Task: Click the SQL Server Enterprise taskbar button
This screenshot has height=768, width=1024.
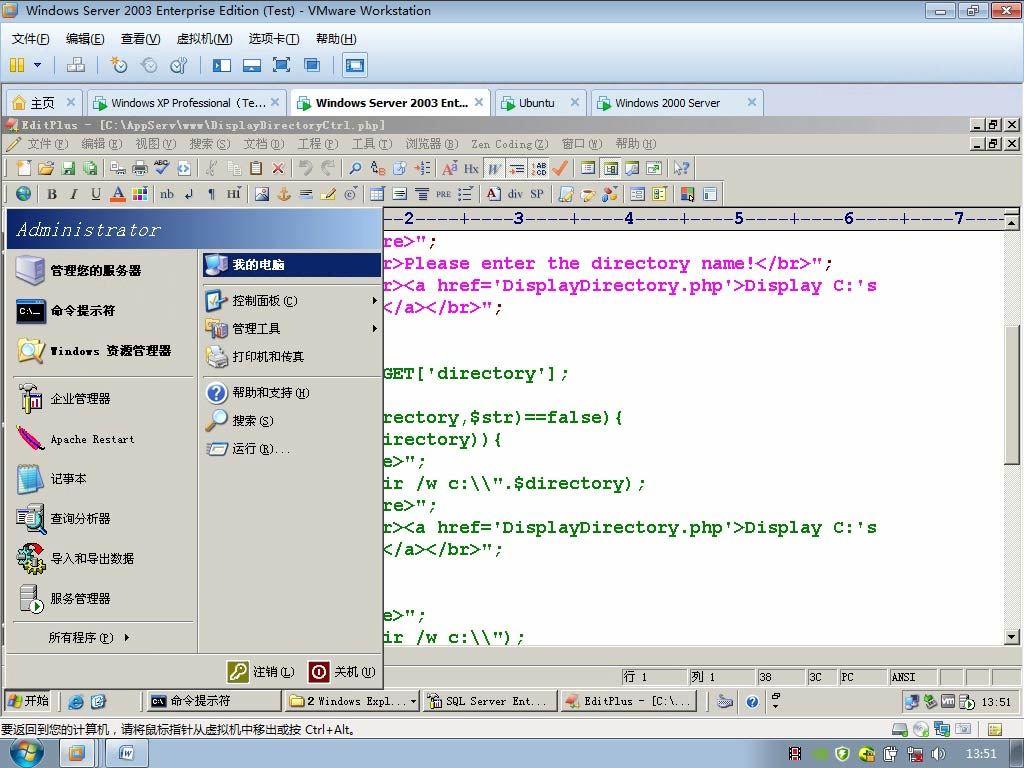Action: [x=490, y=701]
